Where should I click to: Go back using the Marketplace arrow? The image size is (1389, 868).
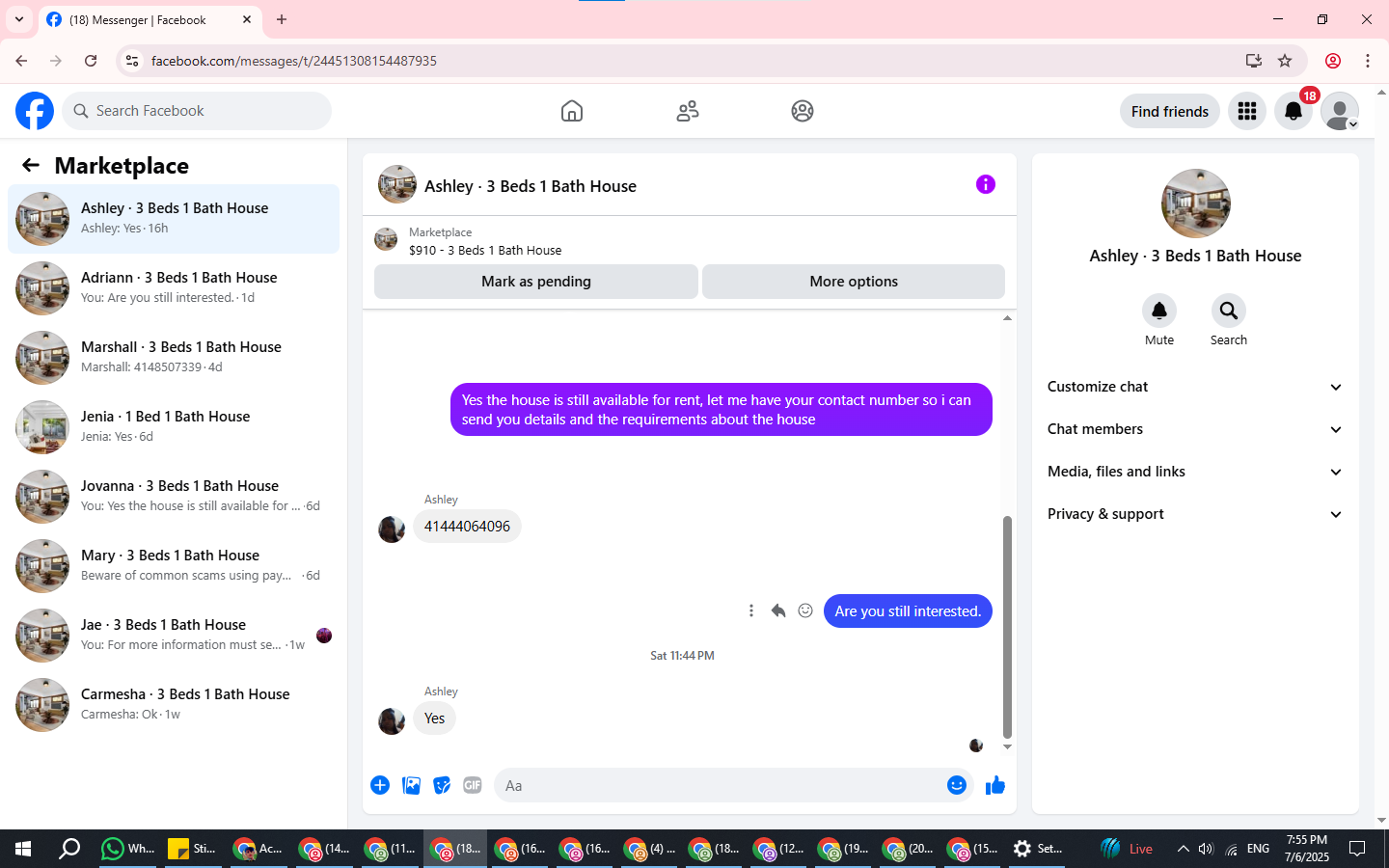click(x=31, y=166)
